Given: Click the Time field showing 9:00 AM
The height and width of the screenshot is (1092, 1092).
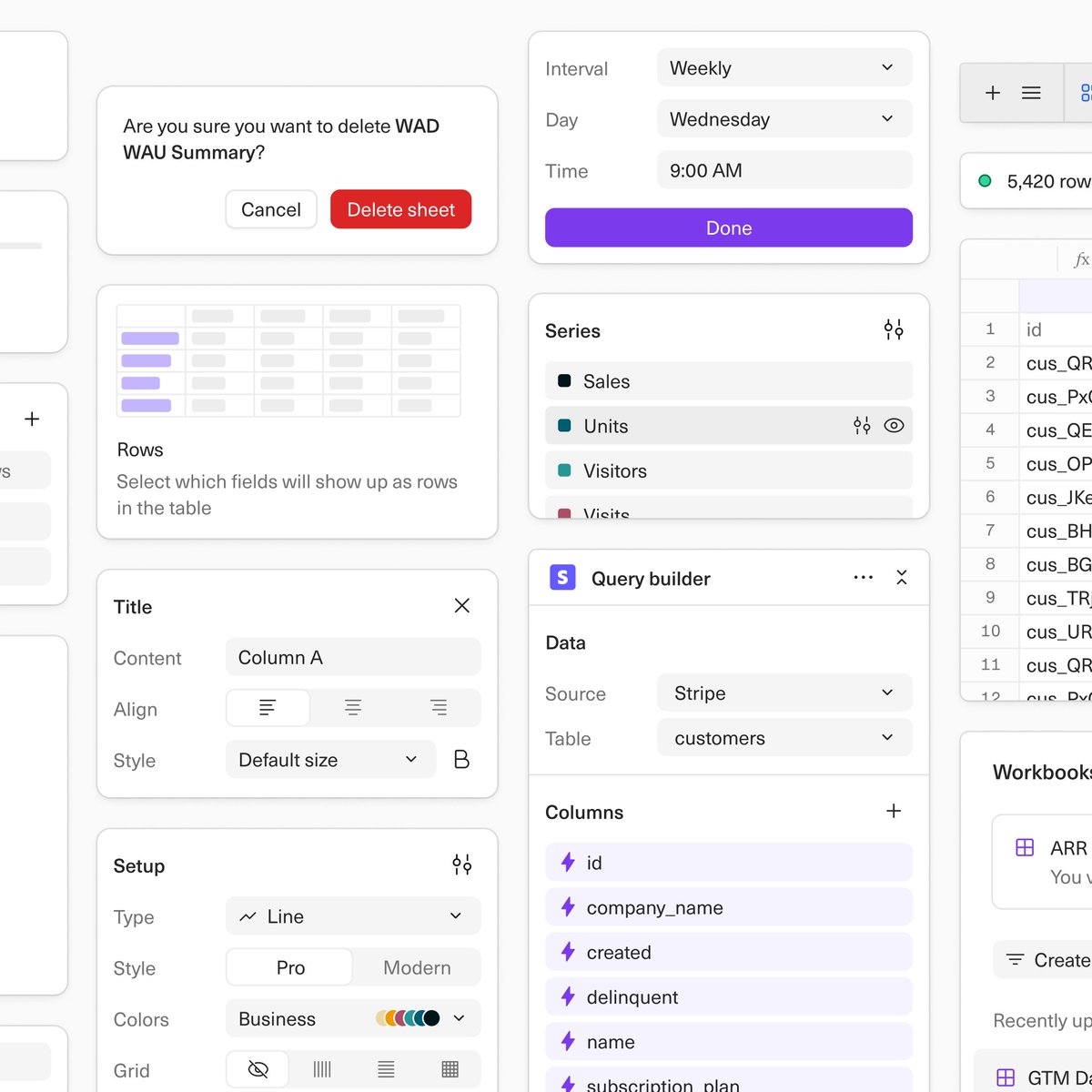Looking at the screenshot, I should click(x=784, y=170).
